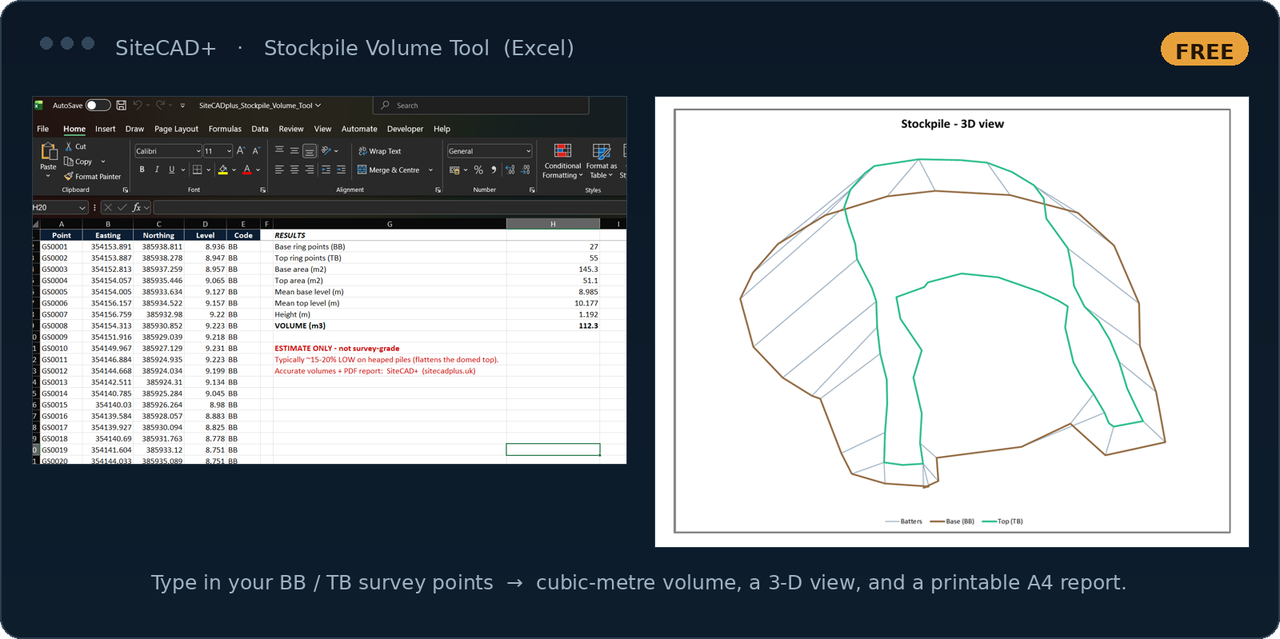This screenshot has width=1280, height=639.
Task: Click Top Align icon
Action: pyautogui.click(x=279, y=150)
